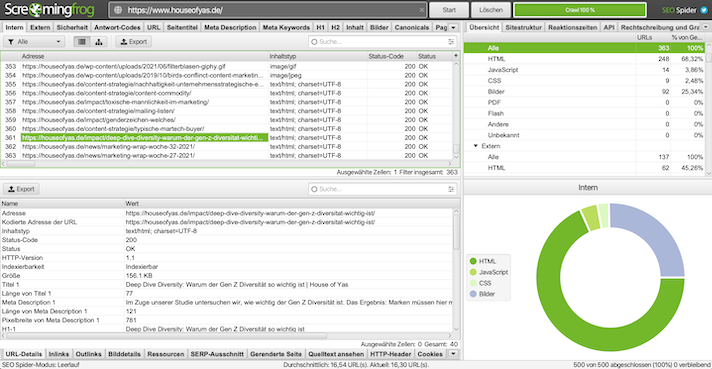
Task: Open the Quelltext ansehen tab
Action: tap(336, 354)
